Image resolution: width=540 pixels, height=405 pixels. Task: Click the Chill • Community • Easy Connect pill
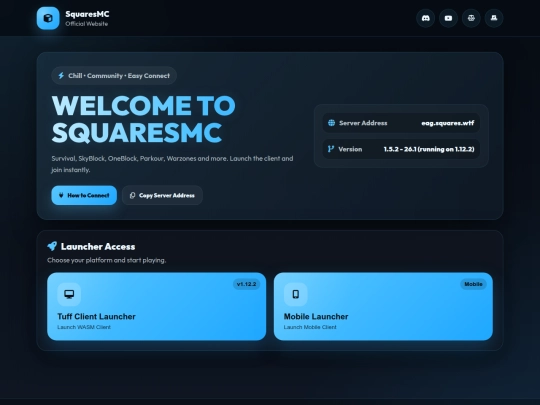click(x=114, y=75)
